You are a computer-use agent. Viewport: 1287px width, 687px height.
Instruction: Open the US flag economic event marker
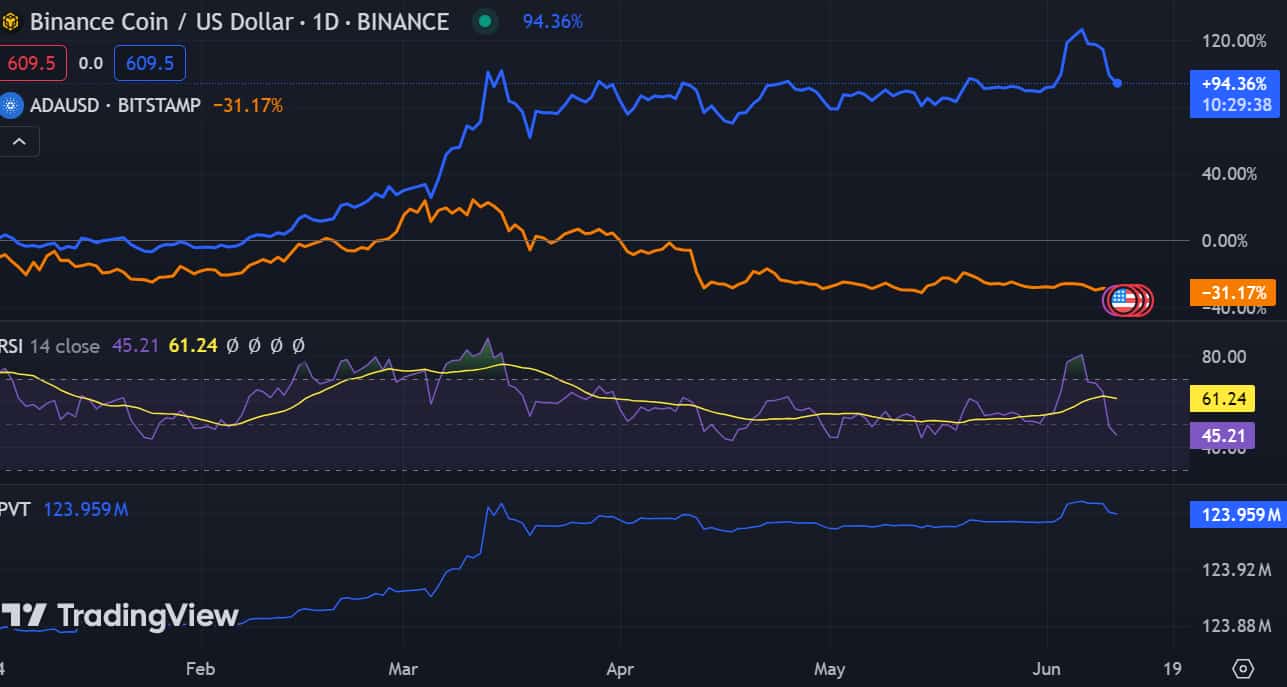(x=1125, y=299)
